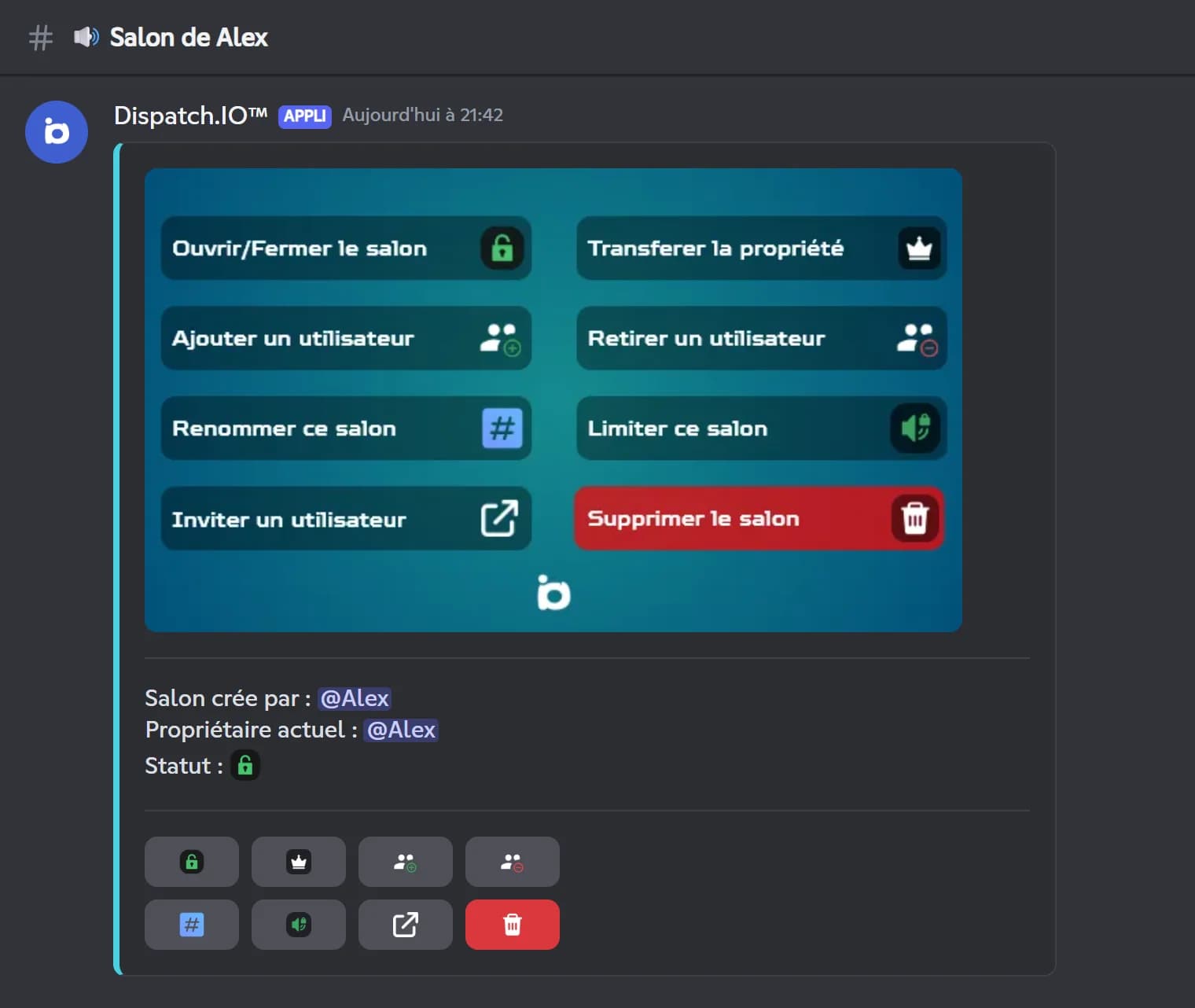The height and width of the screenshot is (1008, 1195).
Task: Click the hashtag icon in channel header
Action: coord(41,38)
